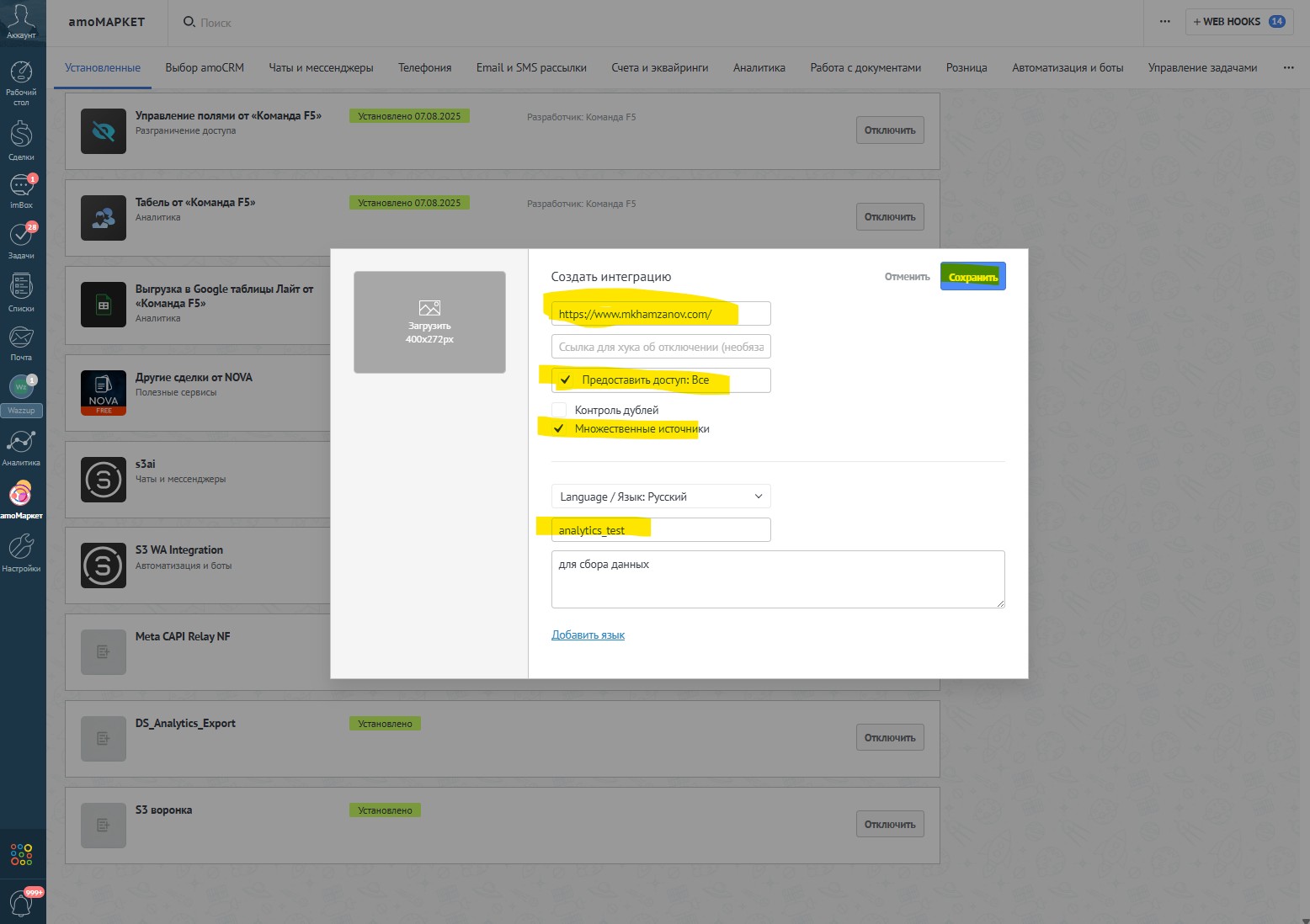
Task: Open Аналитика icon in sidebar
Action: pyautogui.click(x=21, y=448)
